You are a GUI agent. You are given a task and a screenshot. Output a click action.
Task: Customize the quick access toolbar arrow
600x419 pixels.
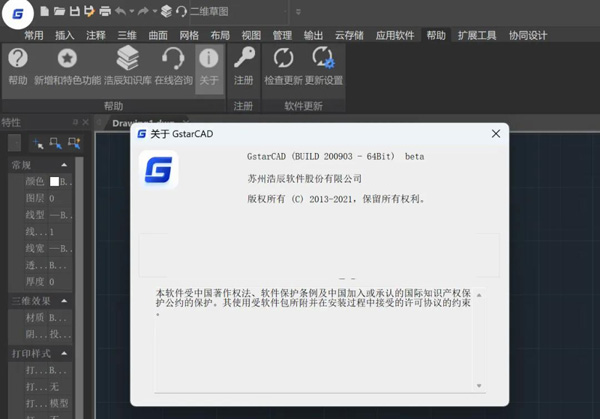coord(298,11)
